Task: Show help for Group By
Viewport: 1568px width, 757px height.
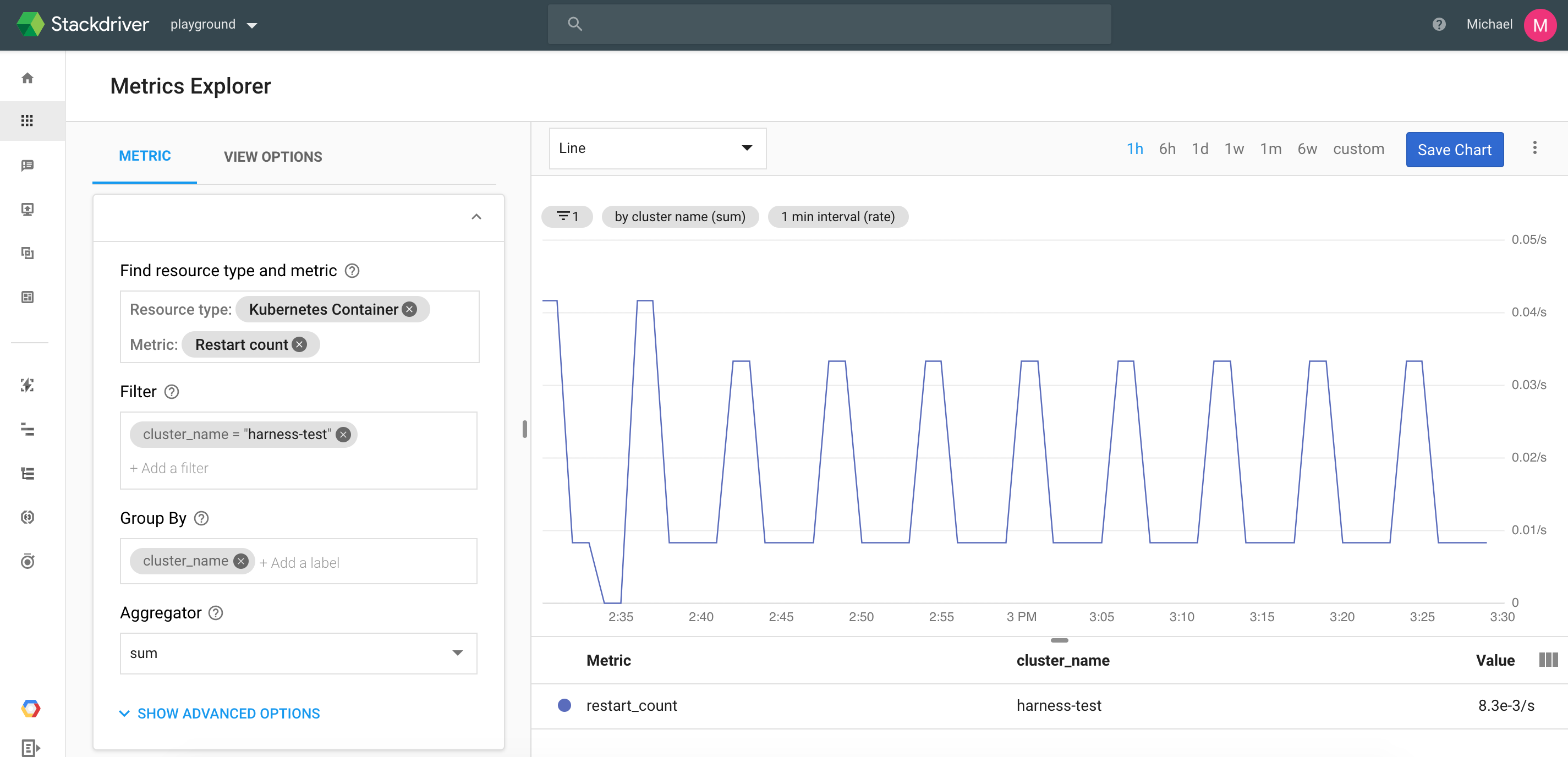Action: 201,518
